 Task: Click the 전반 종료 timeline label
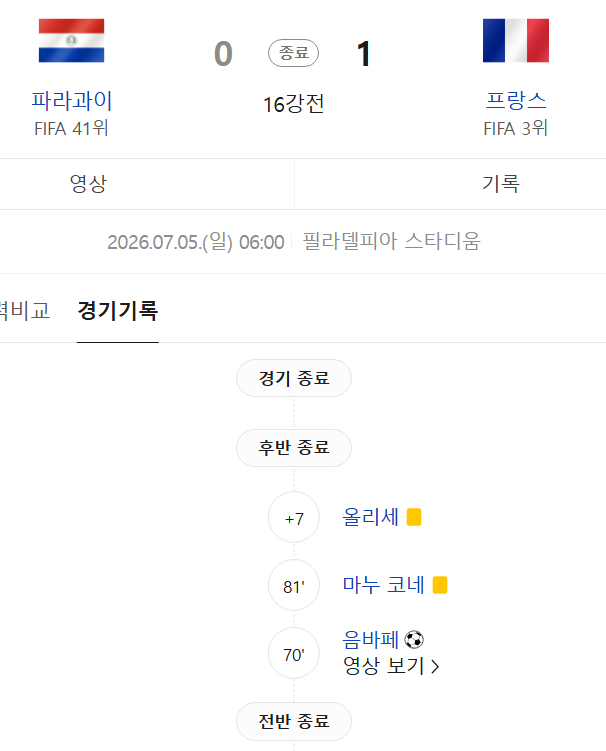tap(294, 721)
